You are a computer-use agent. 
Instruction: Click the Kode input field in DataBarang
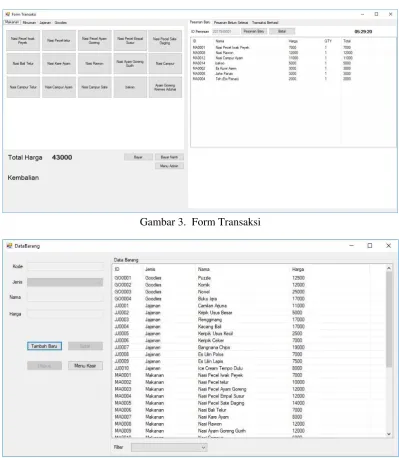point(65,266)
